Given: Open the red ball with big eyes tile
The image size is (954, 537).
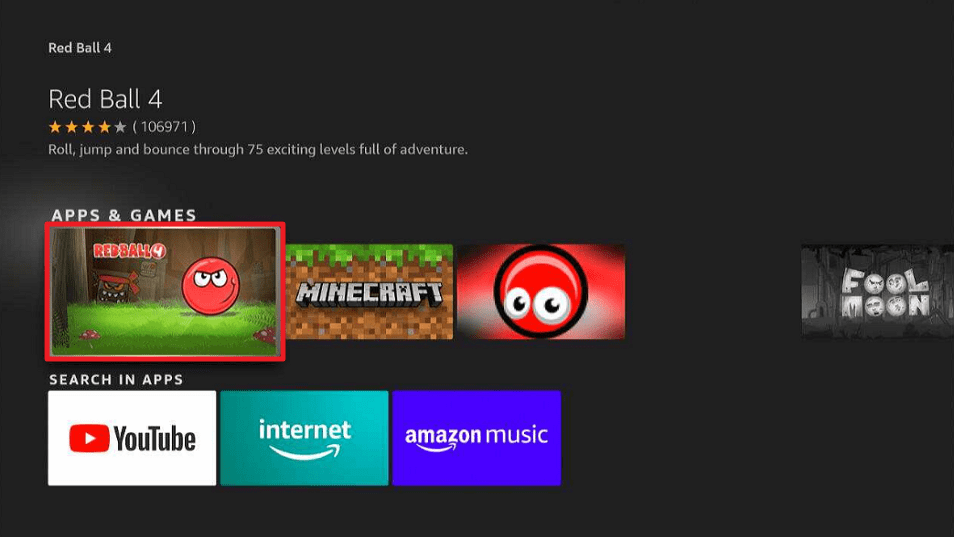Looking at the screenshot, I should coord(541,291).
